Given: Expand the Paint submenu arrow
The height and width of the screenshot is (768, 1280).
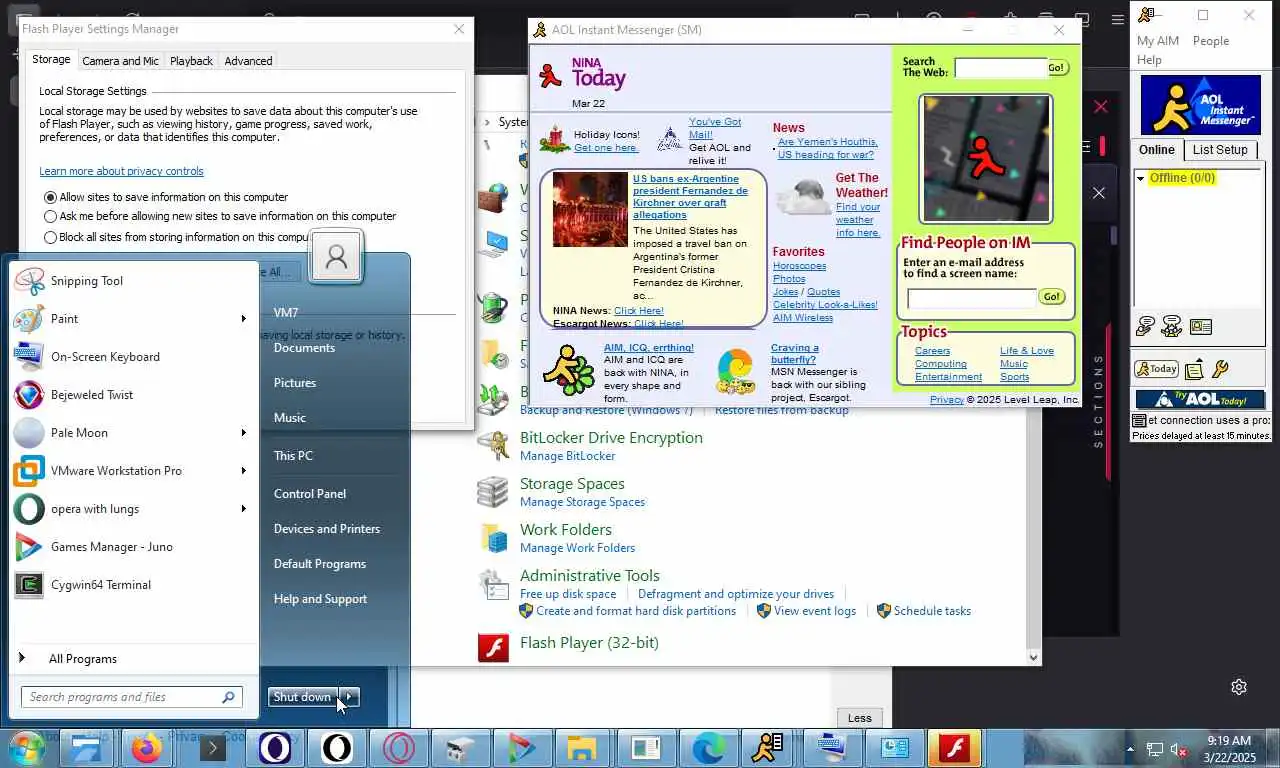Looking at the screenshot, I should click(x=243, y=319).
